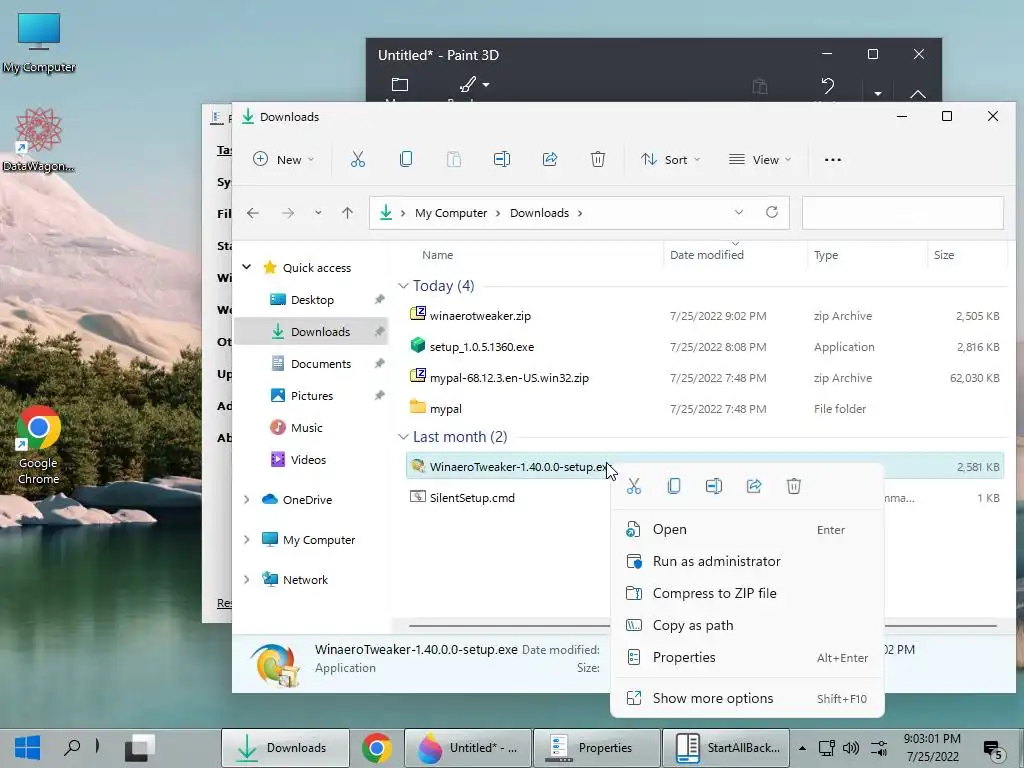Collapse the Last month (2) group
Image resolution: width=1024 pixels, height=768 pixels.
403,437
